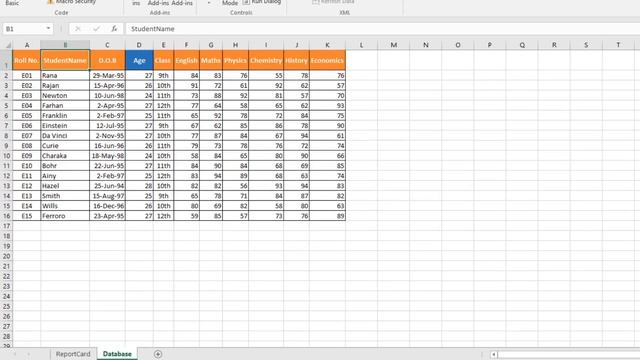
Task: Click the horizontal scrollbar track
Action: [569, 354]
